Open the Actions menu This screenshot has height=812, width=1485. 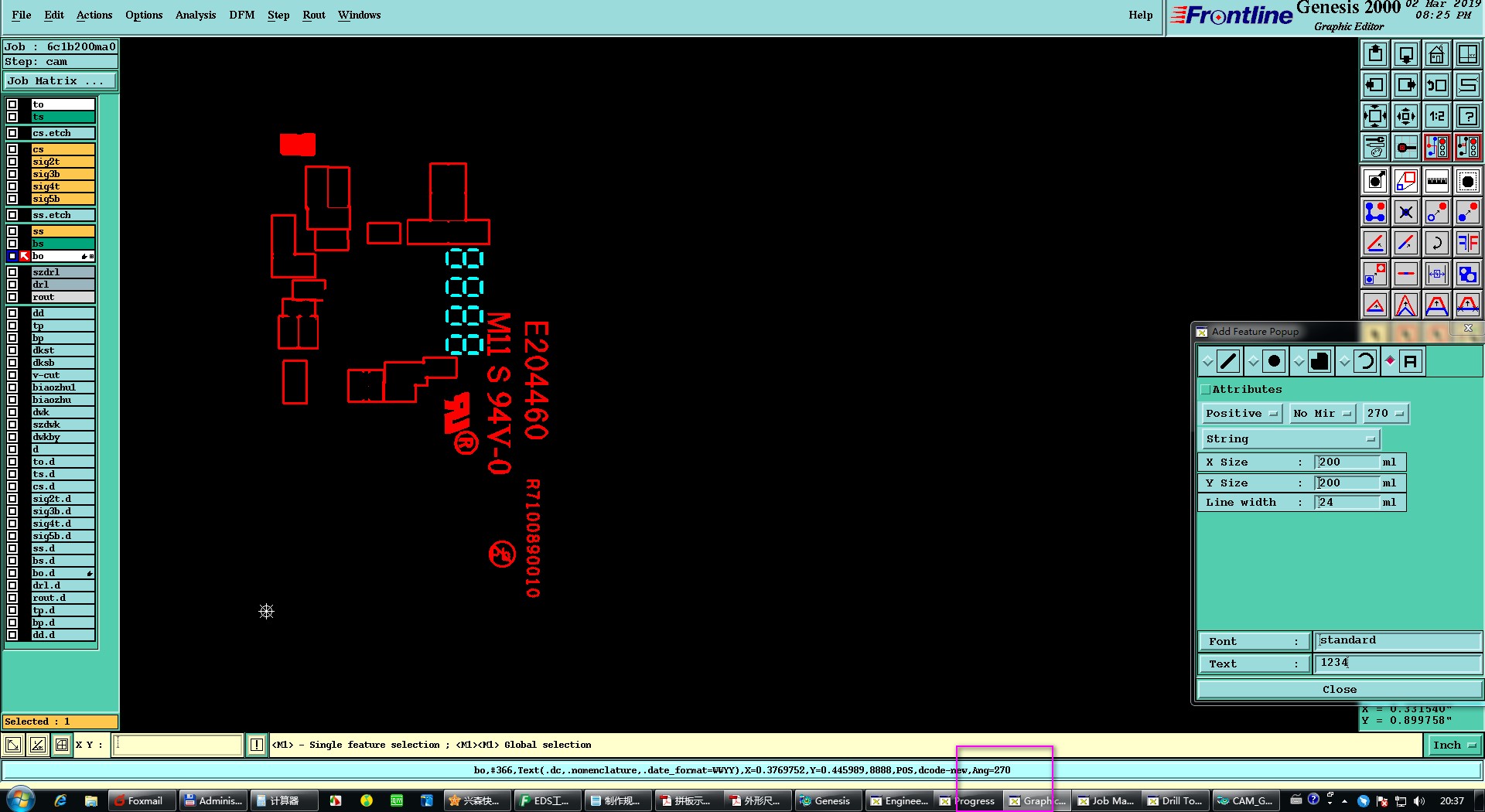[x=94, y=15]
